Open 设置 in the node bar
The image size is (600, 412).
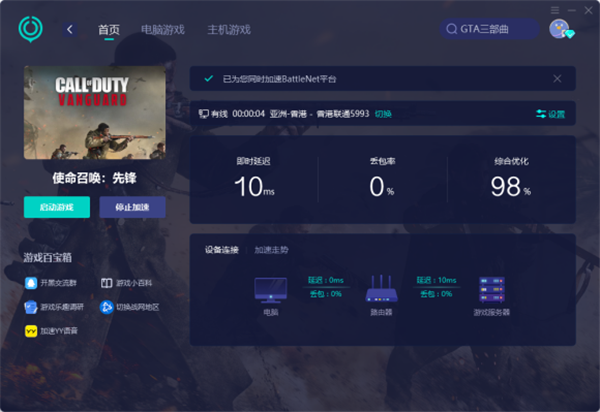pos(550,114)
